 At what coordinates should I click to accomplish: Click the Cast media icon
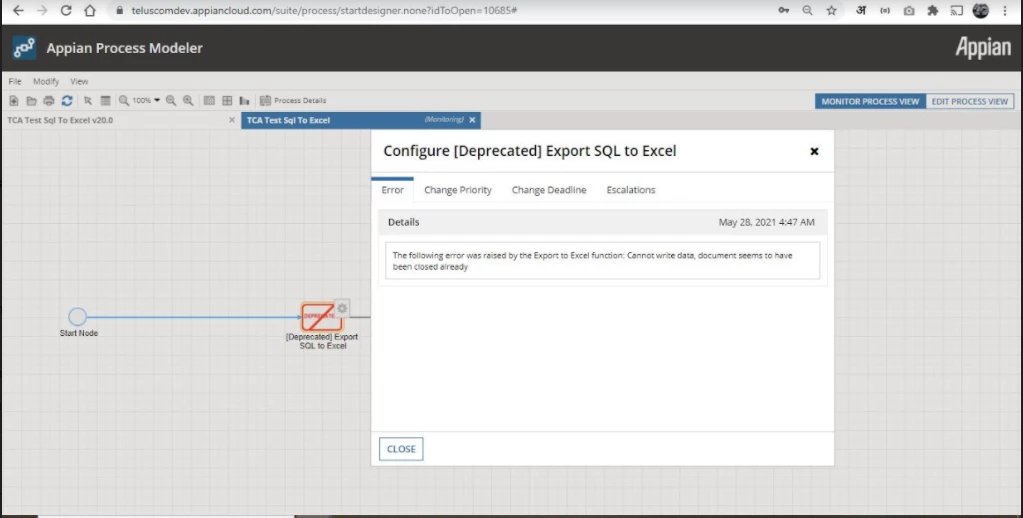tap(956, 10)
